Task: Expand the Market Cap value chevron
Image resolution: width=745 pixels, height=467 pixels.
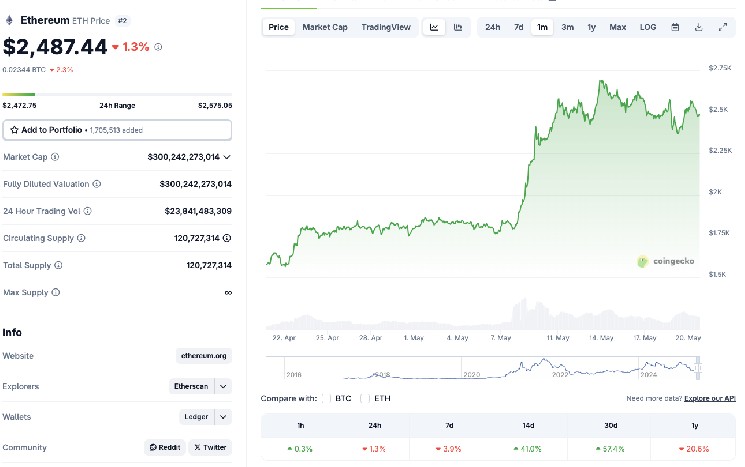Action: 228,157
